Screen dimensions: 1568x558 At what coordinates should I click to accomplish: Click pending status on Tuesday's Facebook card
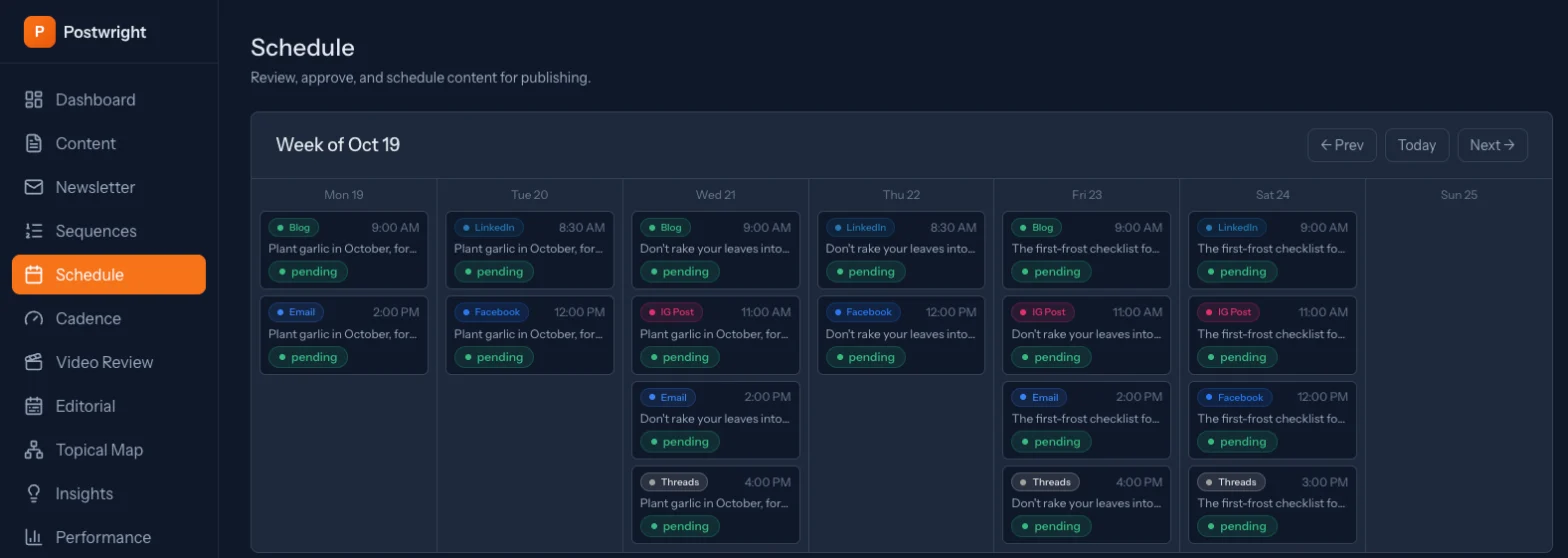[x=494, y=357]
